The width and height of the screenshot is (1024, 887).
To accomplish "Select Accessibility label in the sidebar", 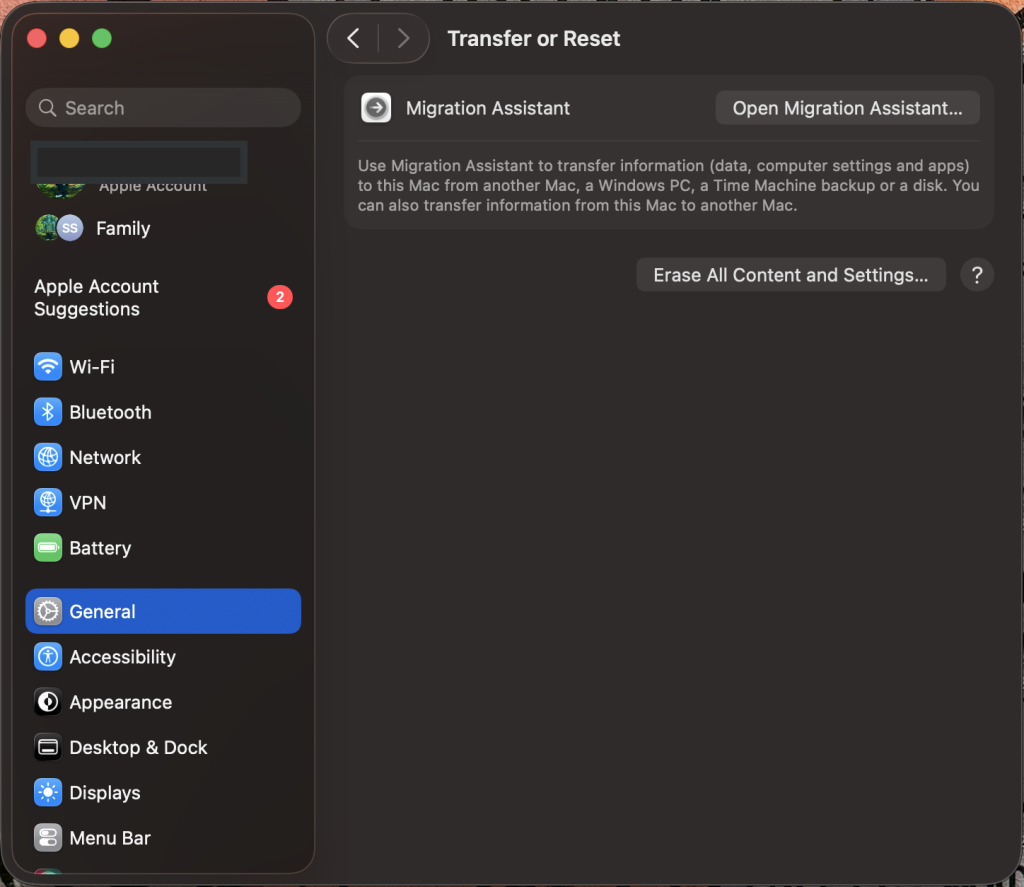I will click(x=123, y=657).
